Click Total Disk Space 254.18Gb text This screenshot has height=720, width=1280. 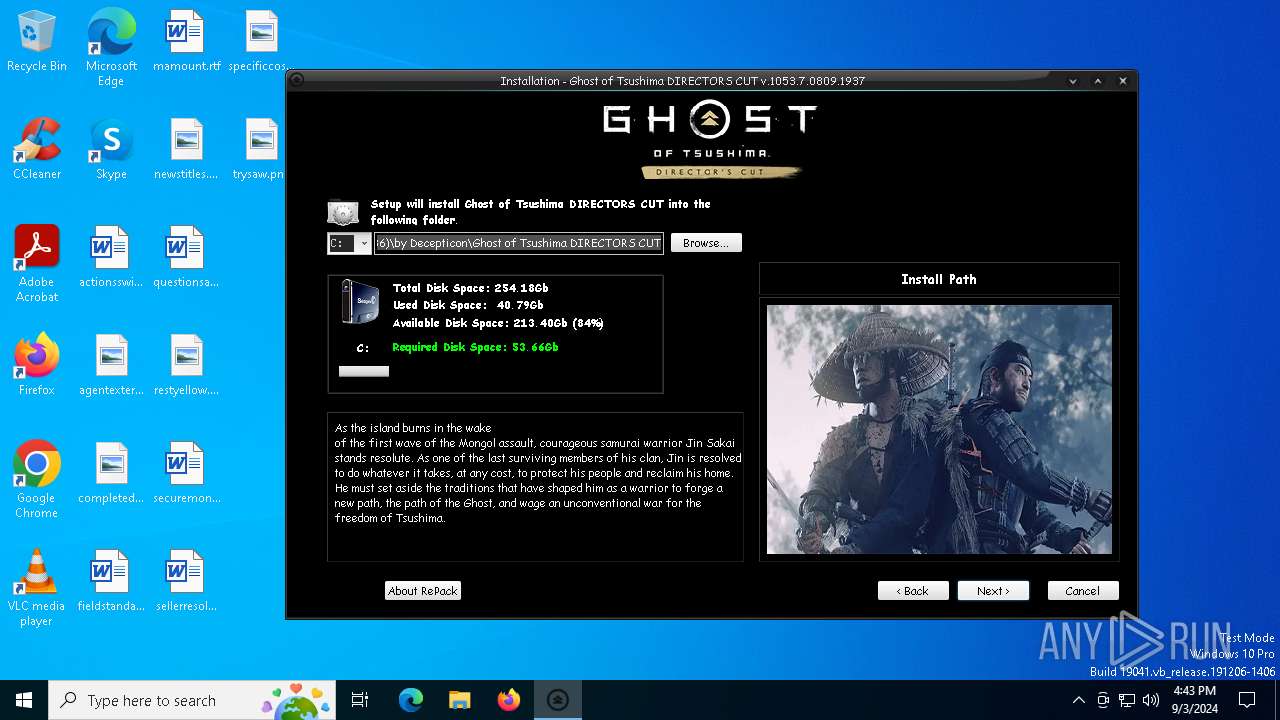coord(470,288)
